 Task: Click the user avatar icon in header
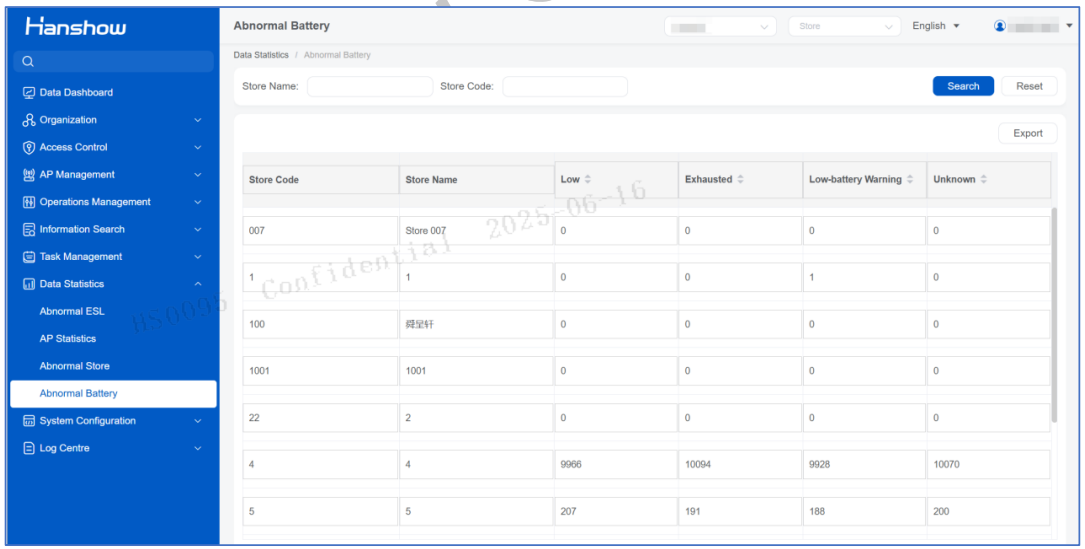[999, 26]
